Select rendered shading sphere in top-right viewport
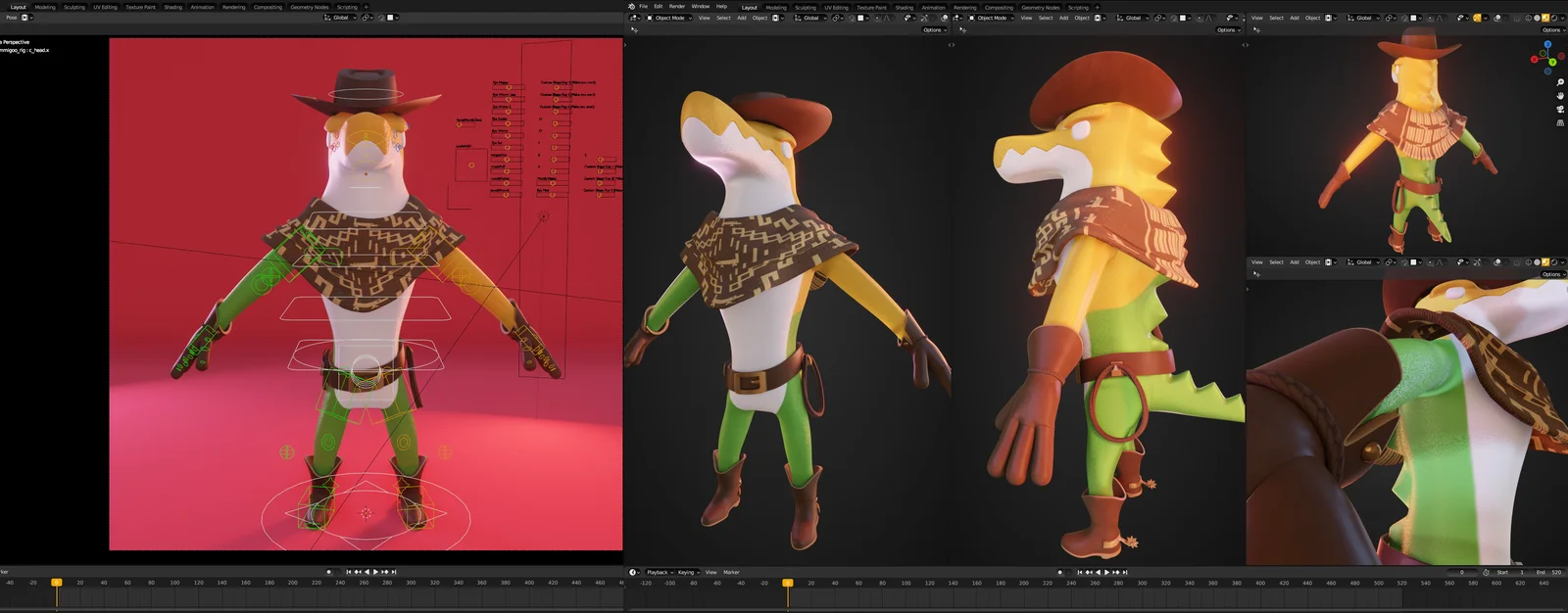The width and height of the screenshot is (1568, 613). (1555, 18)
